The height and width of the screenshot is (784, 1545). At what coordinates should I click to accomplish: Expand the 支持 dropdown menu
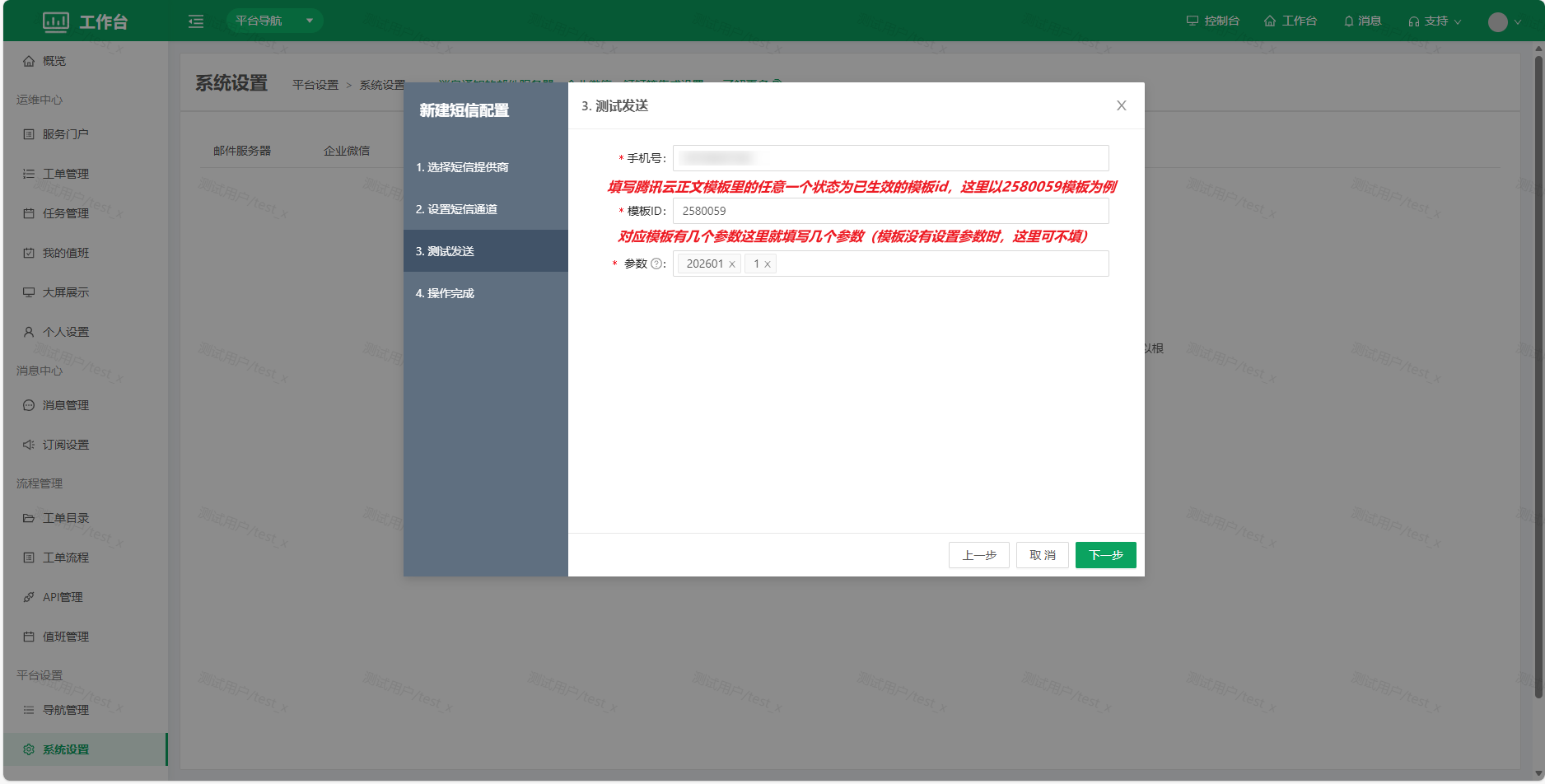tap(1435, 21)
